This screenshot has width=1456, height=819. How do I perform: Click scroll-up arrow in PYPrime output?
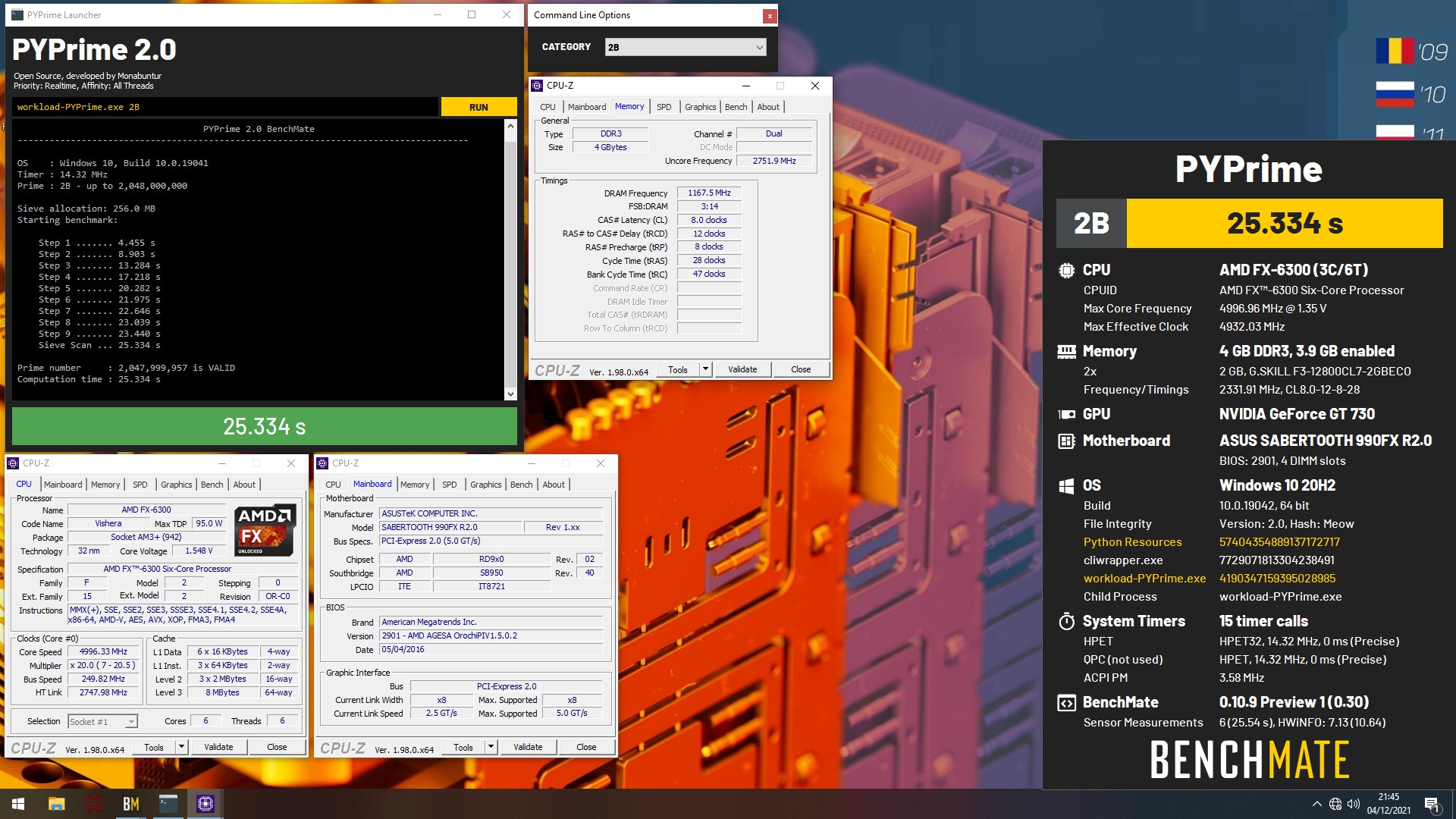click(510, 126)
